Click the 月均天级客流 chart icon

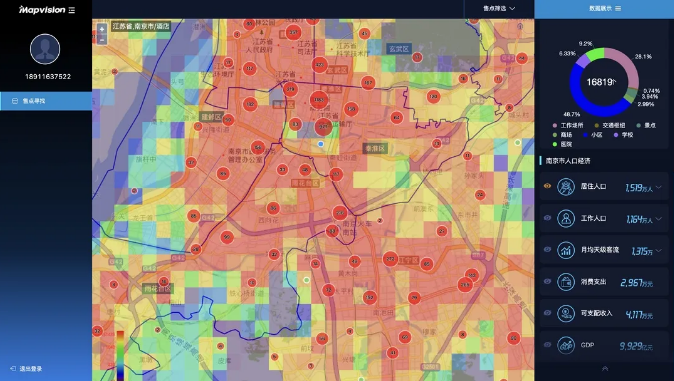(x=566, y=250)
